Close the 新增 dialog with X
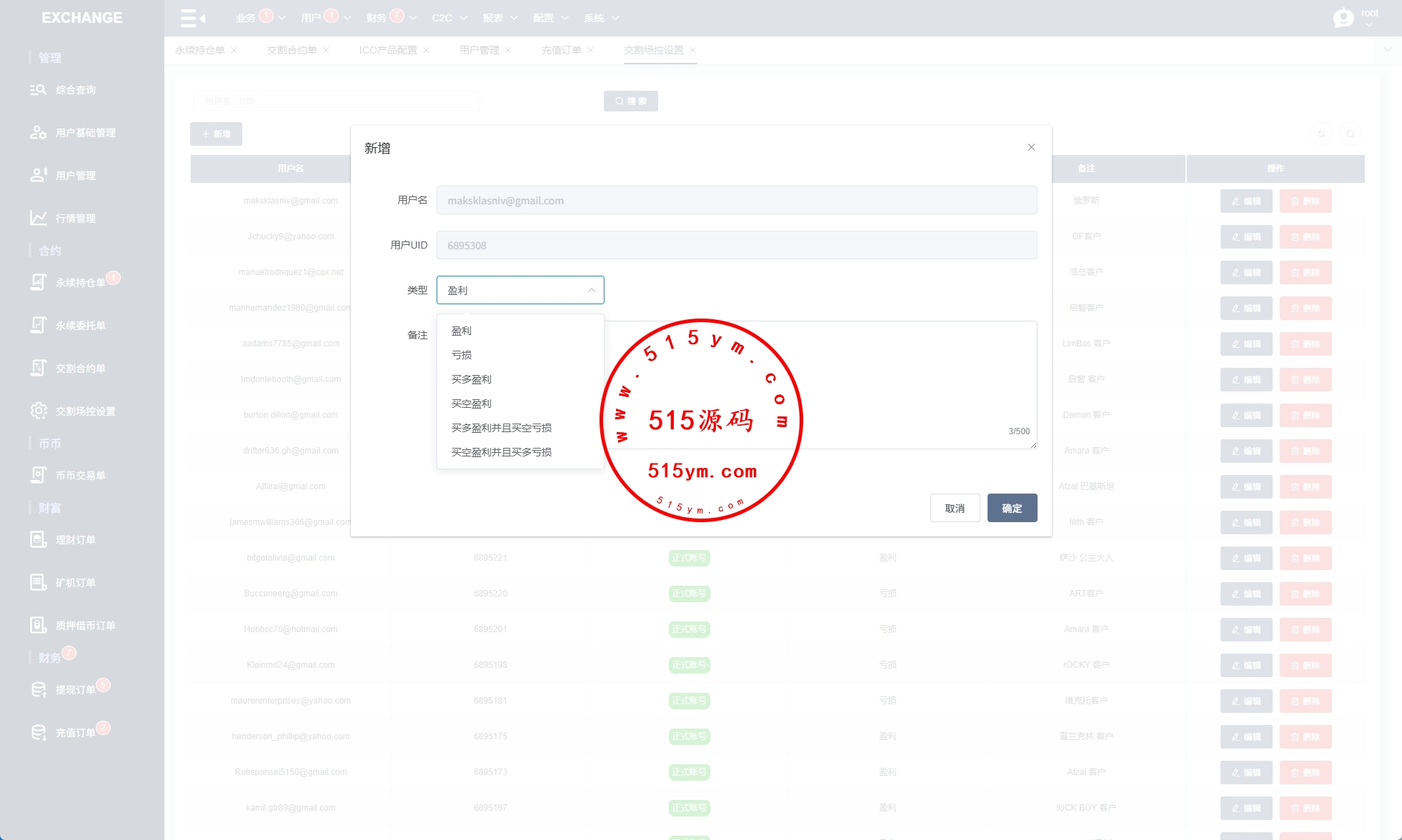This screenshot has width=1402, height=840. [1031, 147]
